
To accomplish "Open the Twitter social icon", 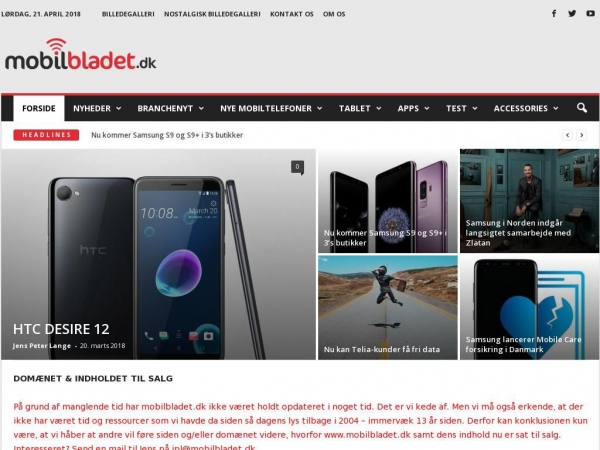I will 572,14.
